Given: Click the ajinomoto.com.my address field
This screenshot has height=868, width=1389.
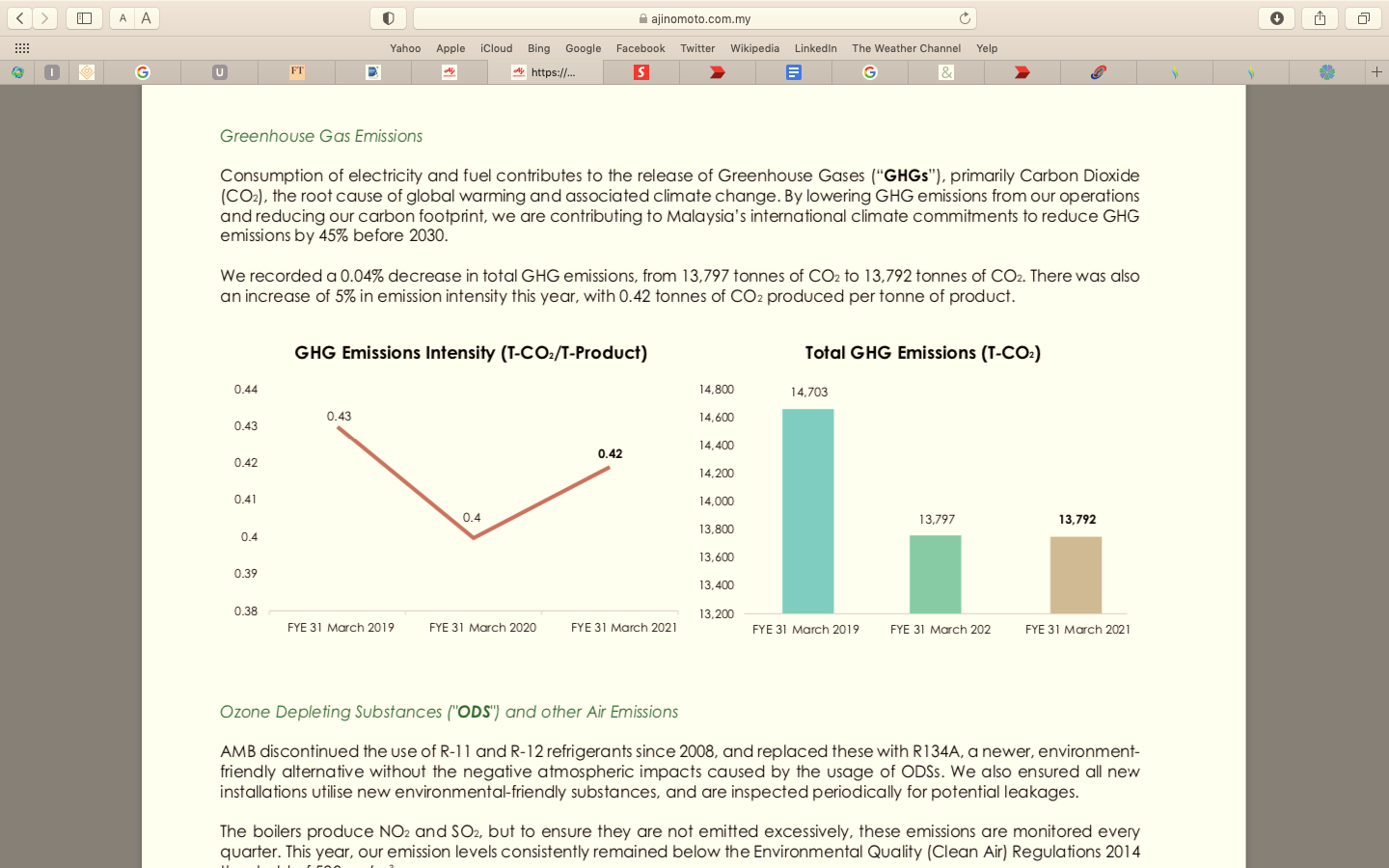Looking at the screenshot, I should (694, 18).
